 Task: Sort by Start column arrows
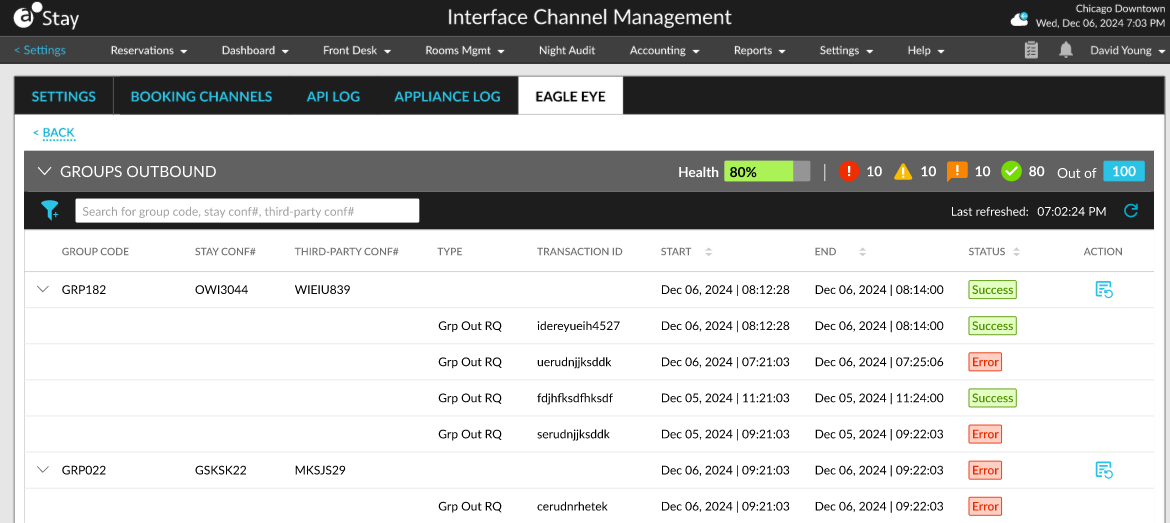708,252
